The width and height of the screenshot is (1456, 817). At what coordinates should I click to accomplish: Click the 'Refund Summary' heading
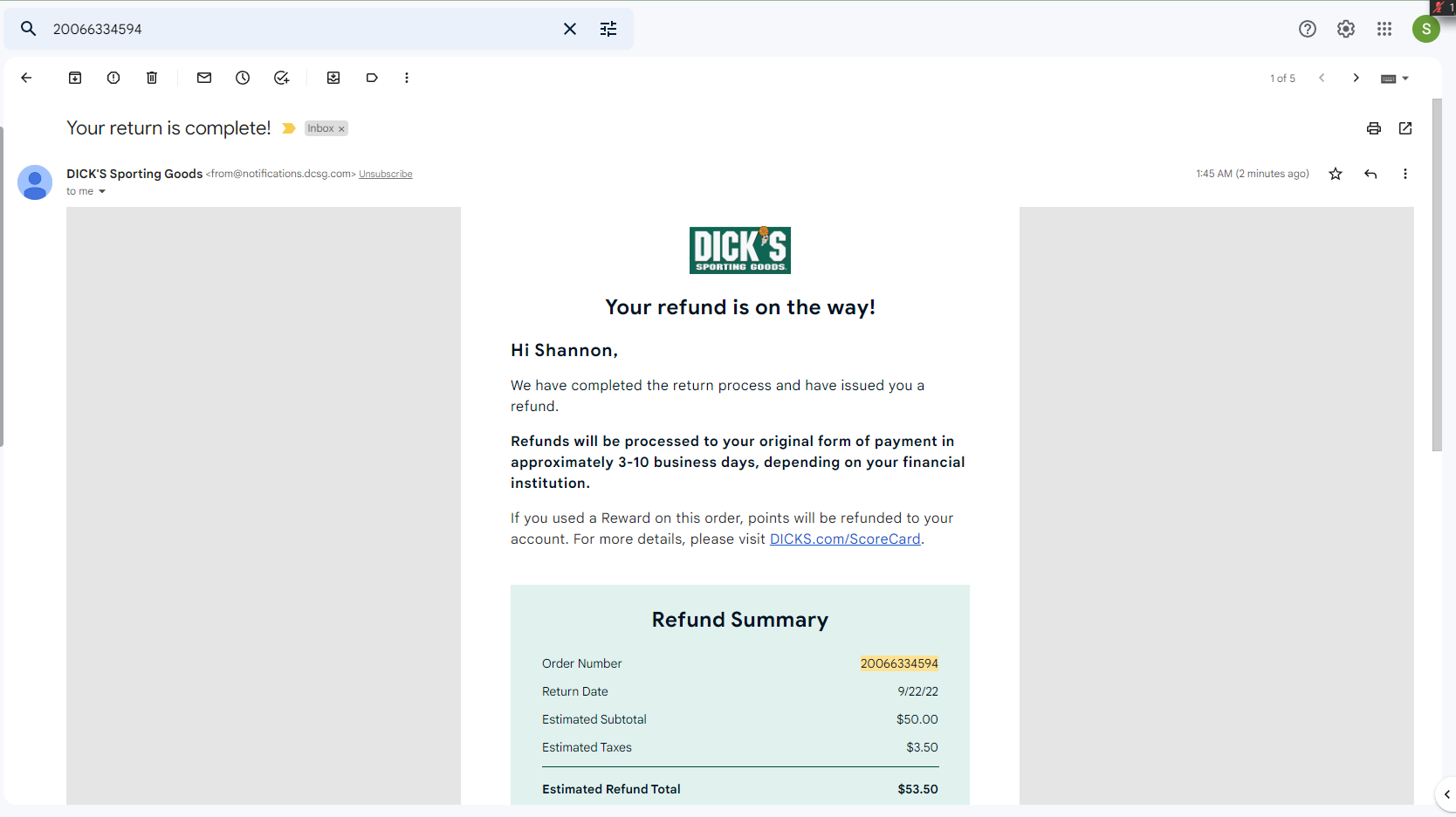(x=740, y=620)
